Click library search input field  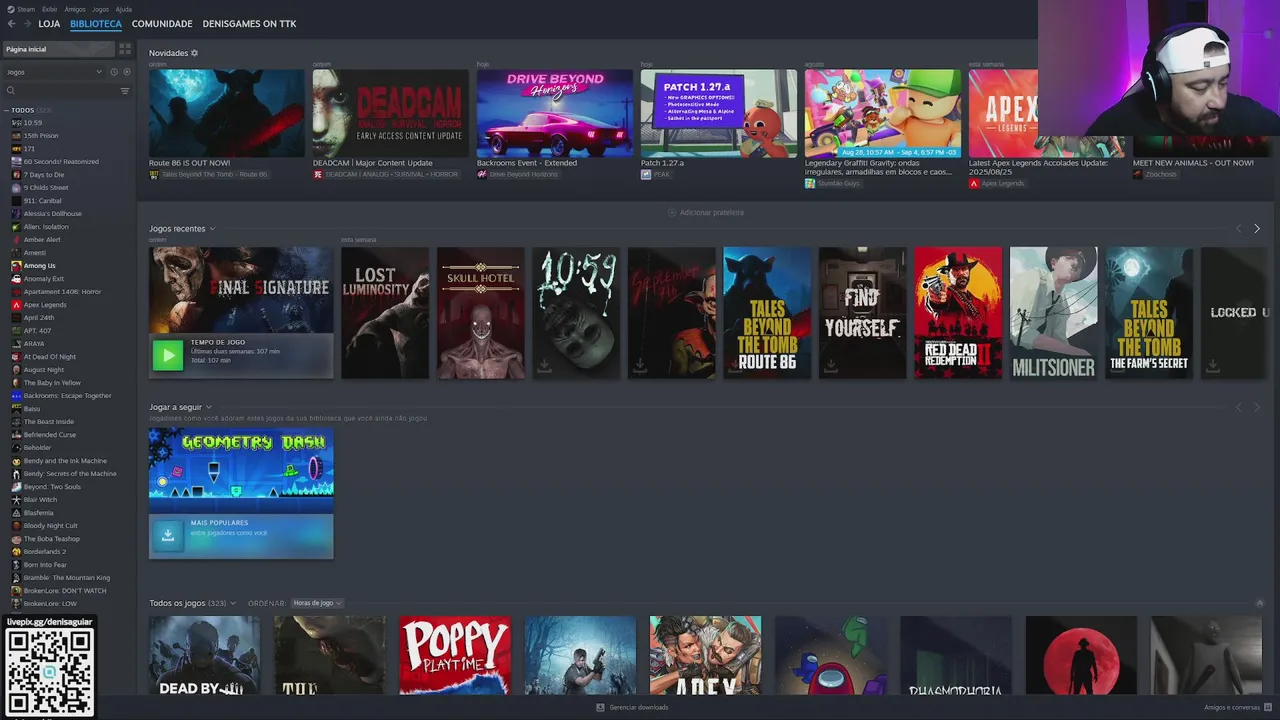[x=66, y=91]
